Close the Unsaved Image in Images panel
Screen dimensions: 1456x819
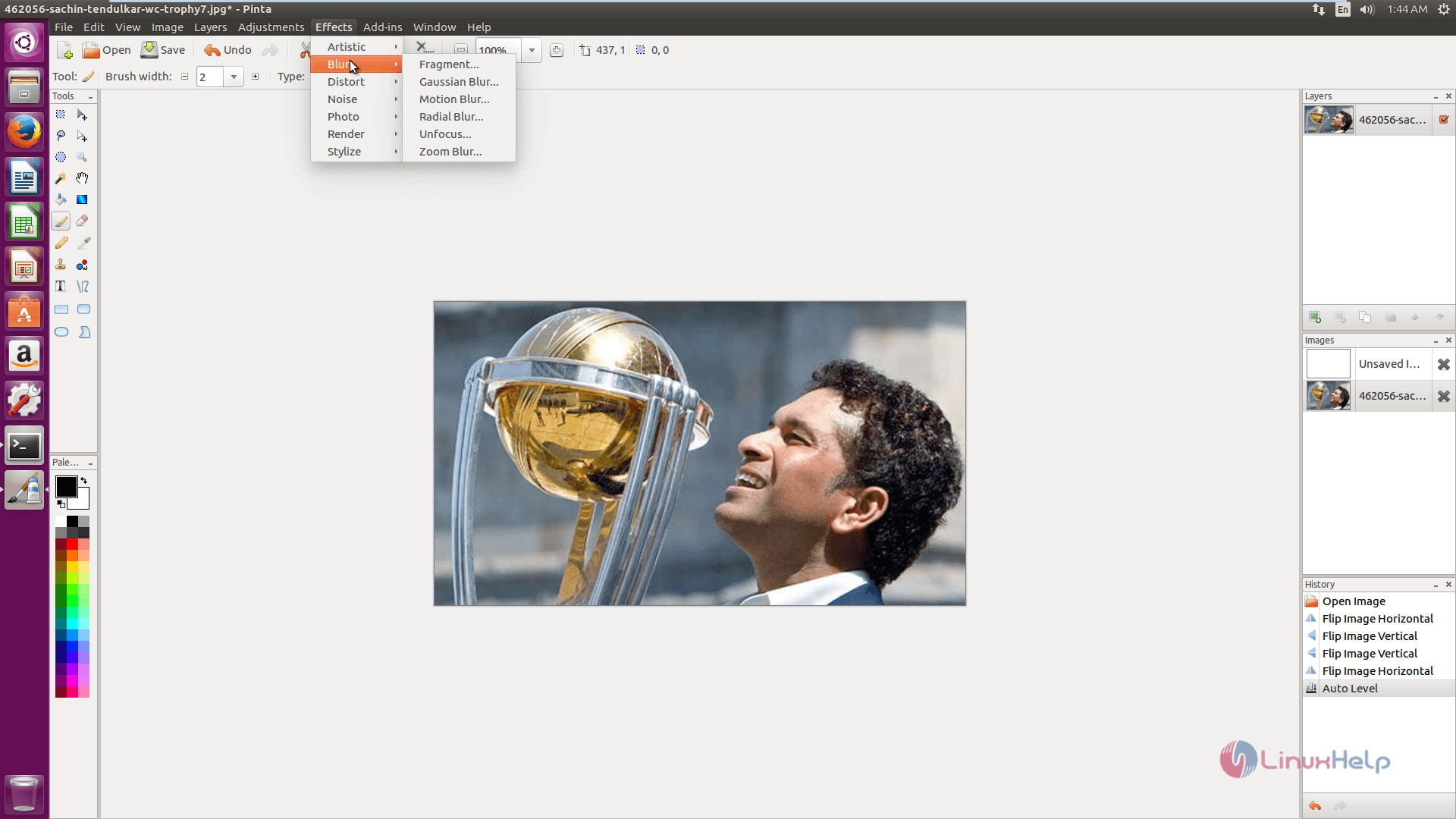[x=1444, y=365]
